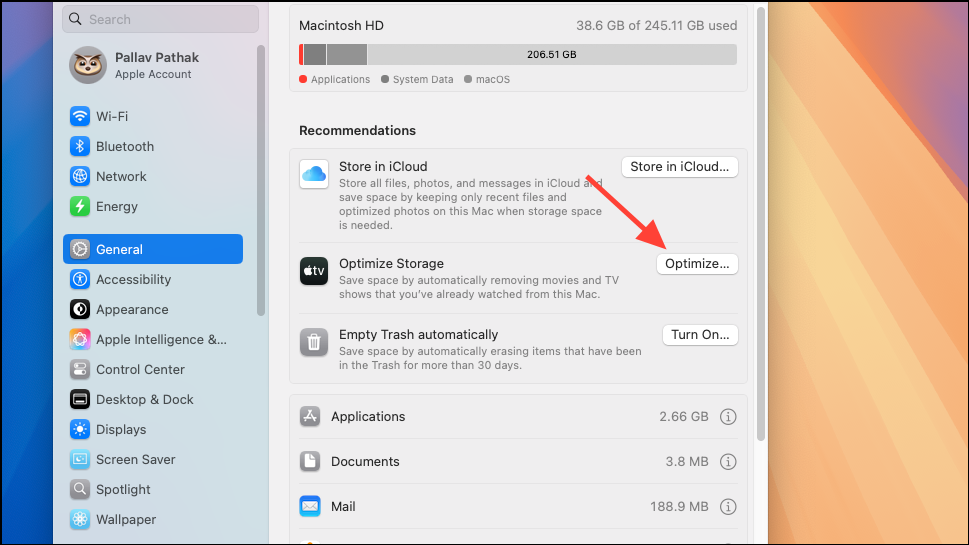Open the Control Center sidebar icon

coord(80,369)
